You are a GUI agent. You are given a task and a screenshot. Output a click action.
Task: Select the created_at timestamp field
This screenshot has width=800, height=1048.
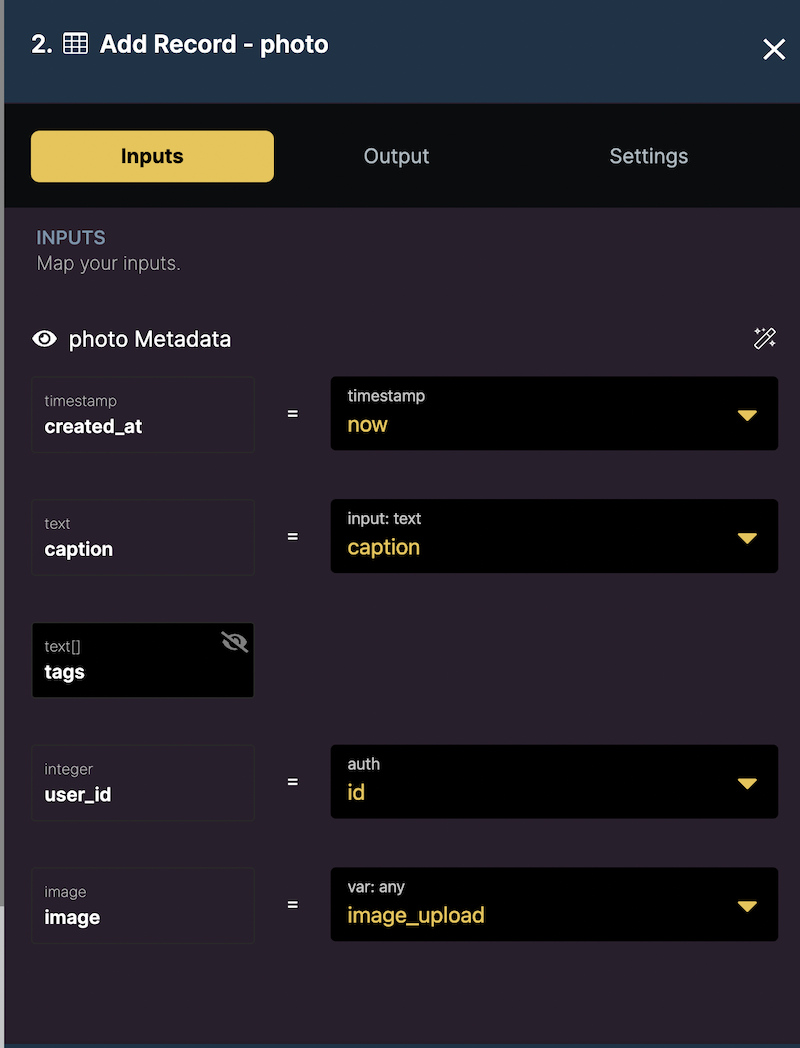(x=142, y=414)
